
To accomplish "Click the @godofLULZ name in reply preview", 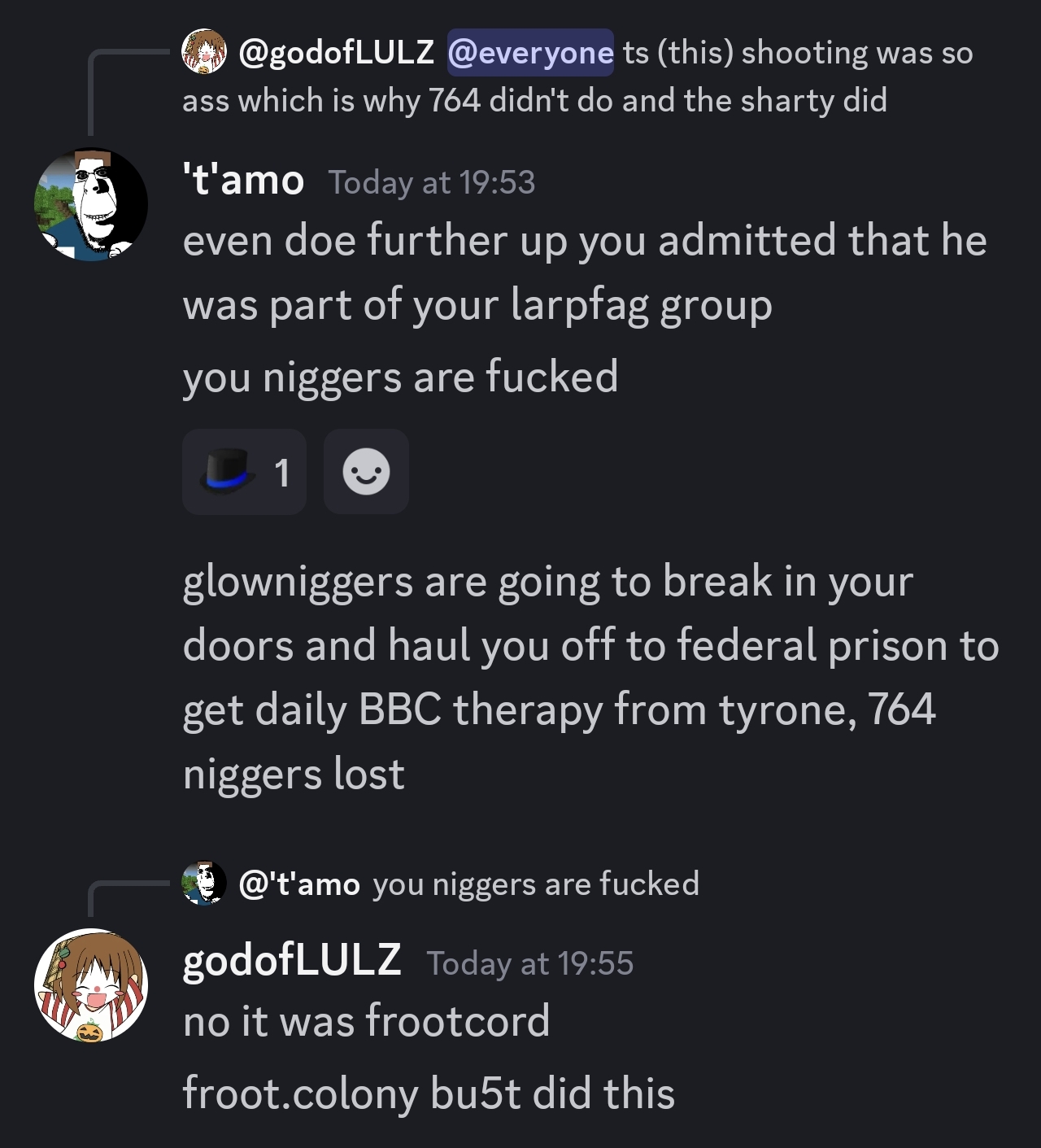I will 337,52.
